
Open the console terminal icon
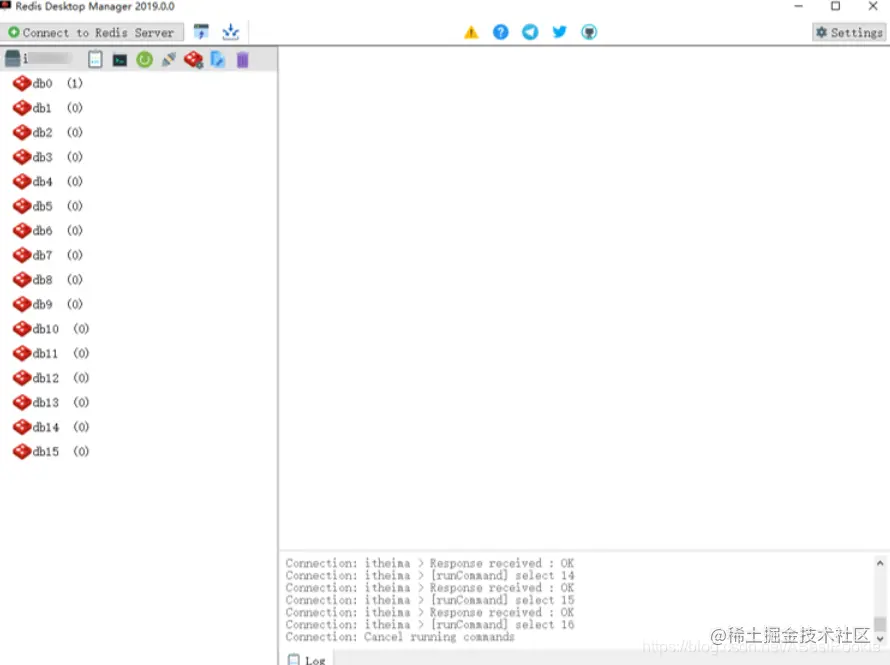(120, 60)
